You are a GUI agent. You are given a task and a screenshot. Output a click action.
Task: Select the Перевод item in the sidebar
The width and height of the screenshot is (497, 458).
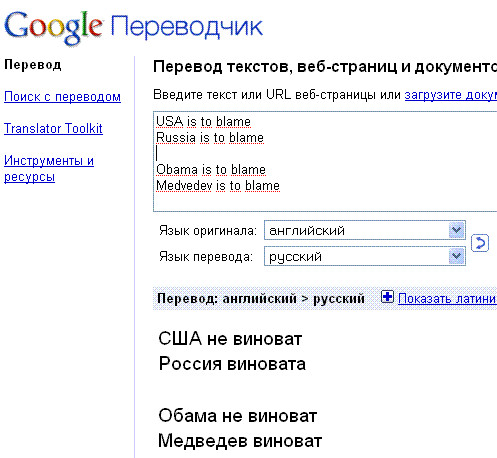(x=33, y=65)
